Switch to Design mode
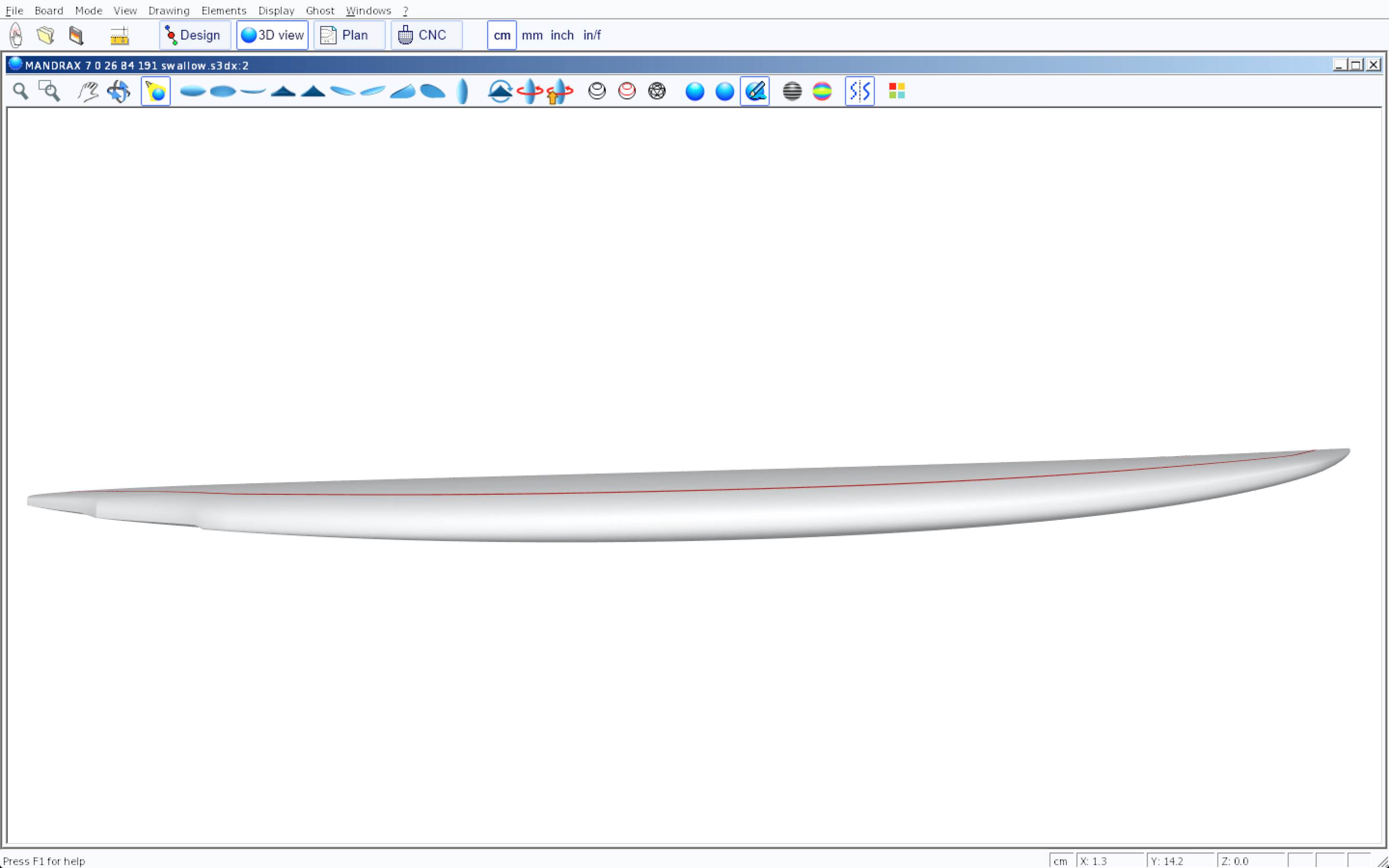The width and height of the screenshot is (1389, 868). (x=194, y=35)
